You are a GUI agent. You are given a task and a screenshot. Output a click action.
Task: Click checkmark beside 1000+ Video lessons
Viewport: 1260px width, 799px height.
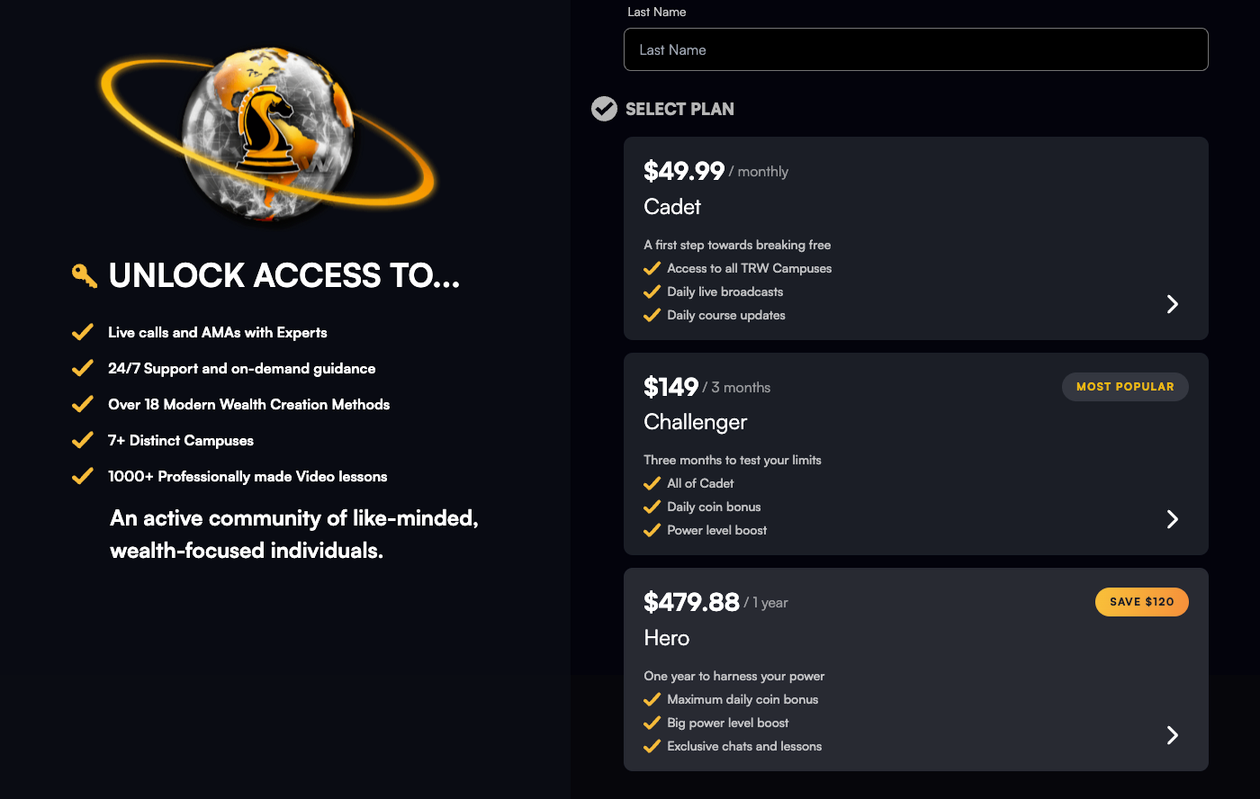point(82,476)
